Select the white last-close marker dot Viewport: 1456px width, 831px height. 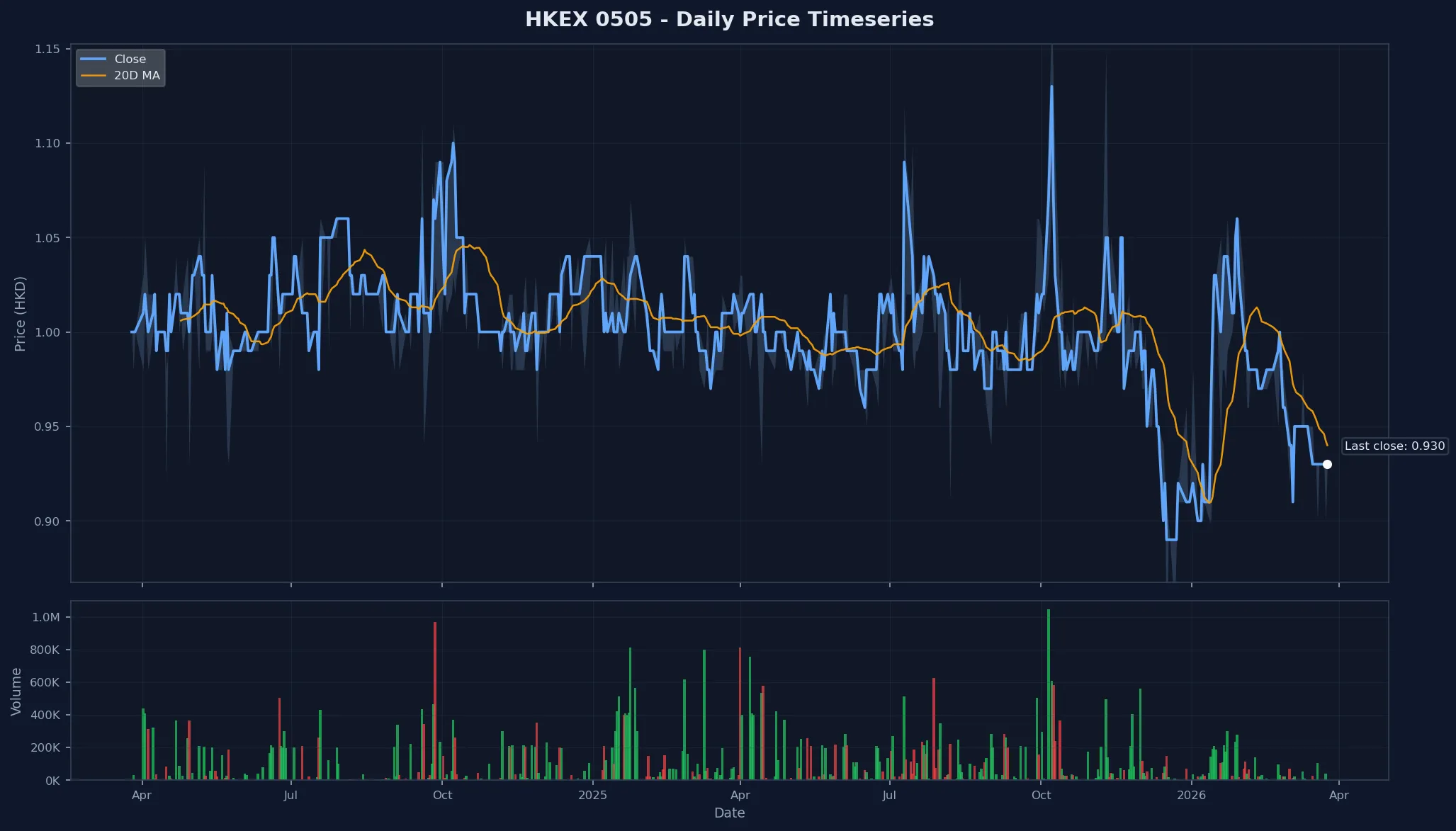coord(1327,464)
